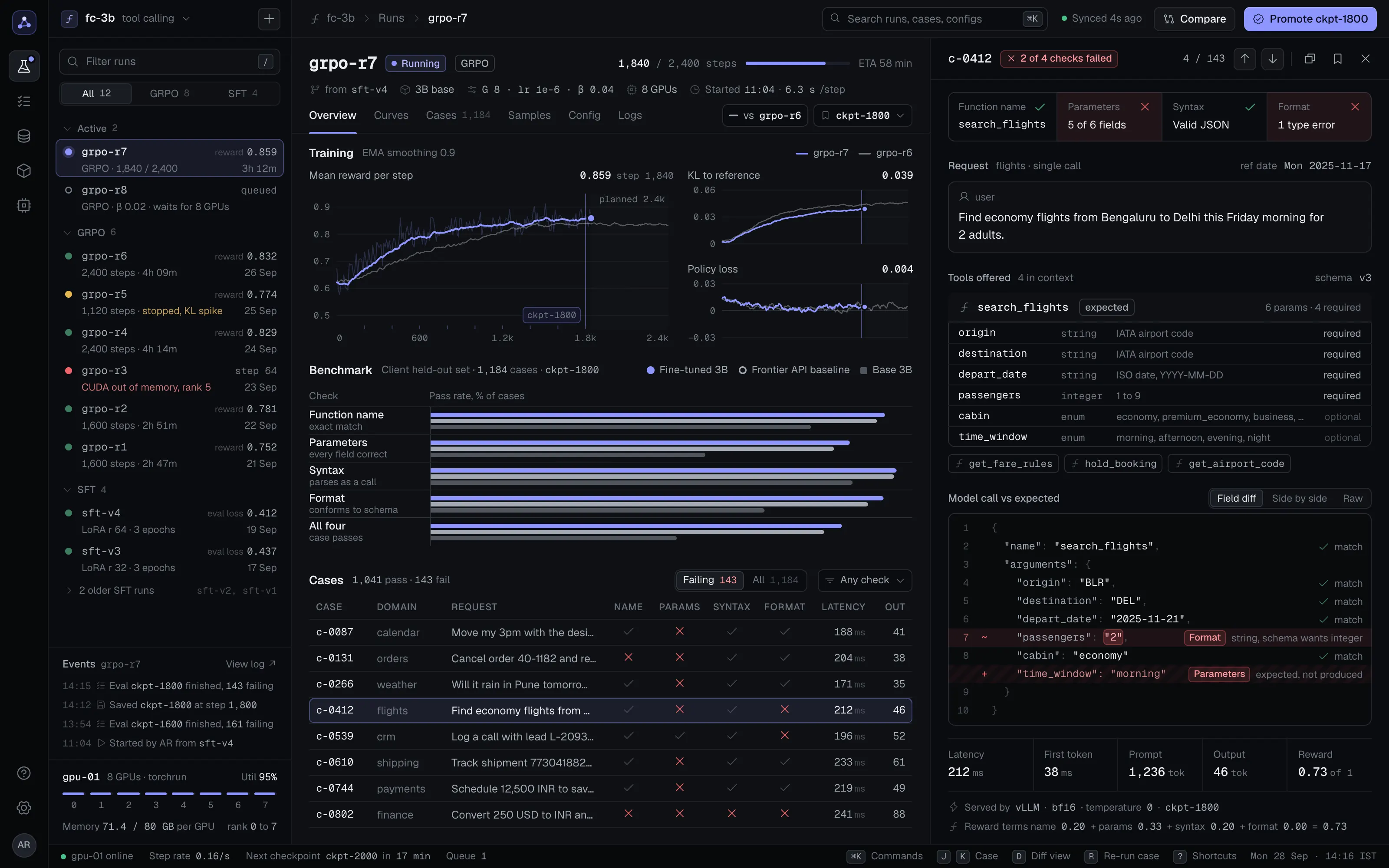
Task: Filter runs list to GRPO 8
Action: (169, 94)
